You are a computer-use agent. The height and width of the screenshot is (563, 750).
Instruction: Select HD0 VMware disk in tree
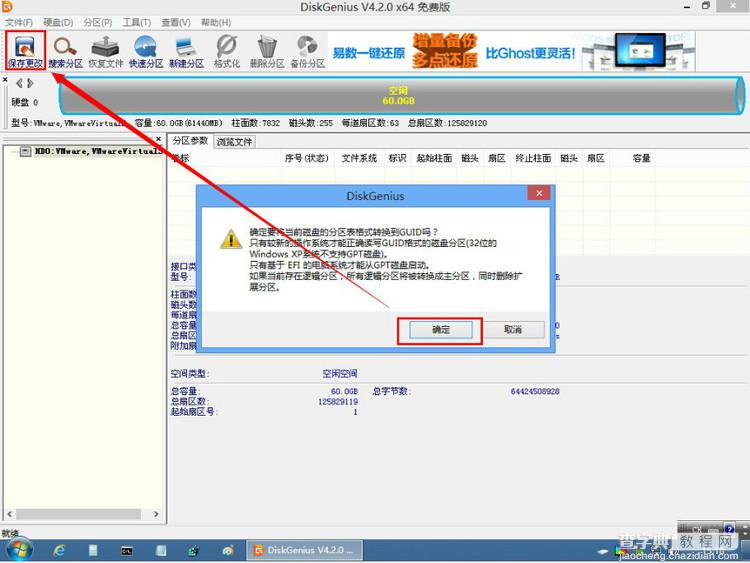pyautogui.click(x=98, y=151)
